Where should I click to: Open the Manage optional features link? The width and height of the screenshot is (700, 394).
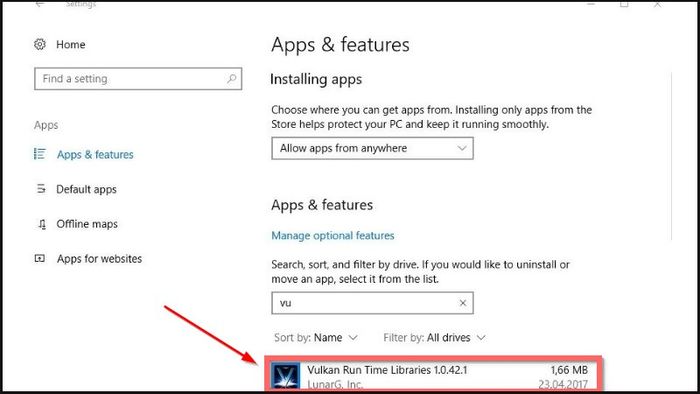pyautogui.click(x=333, y=236)
